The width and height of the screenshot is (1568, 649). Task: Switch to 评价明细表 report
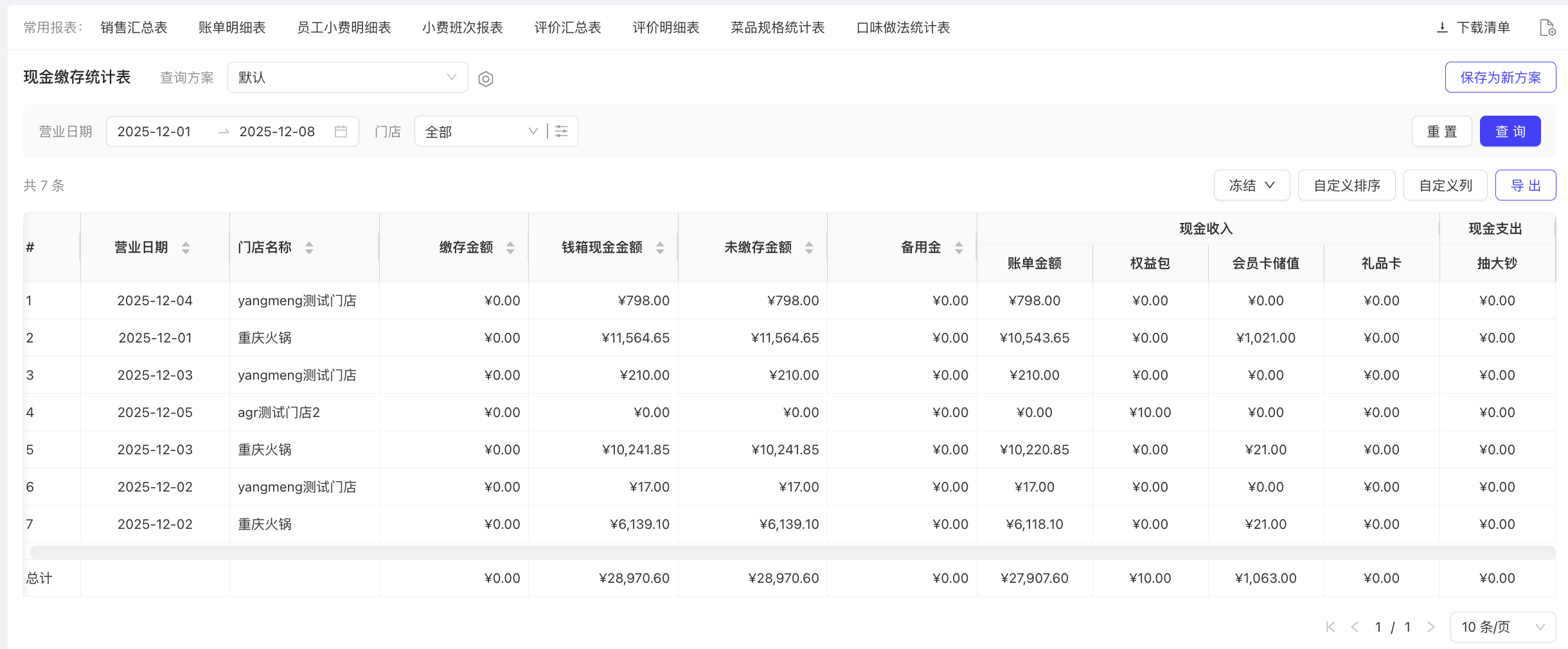pyautogui.click(x=666, y=28)
